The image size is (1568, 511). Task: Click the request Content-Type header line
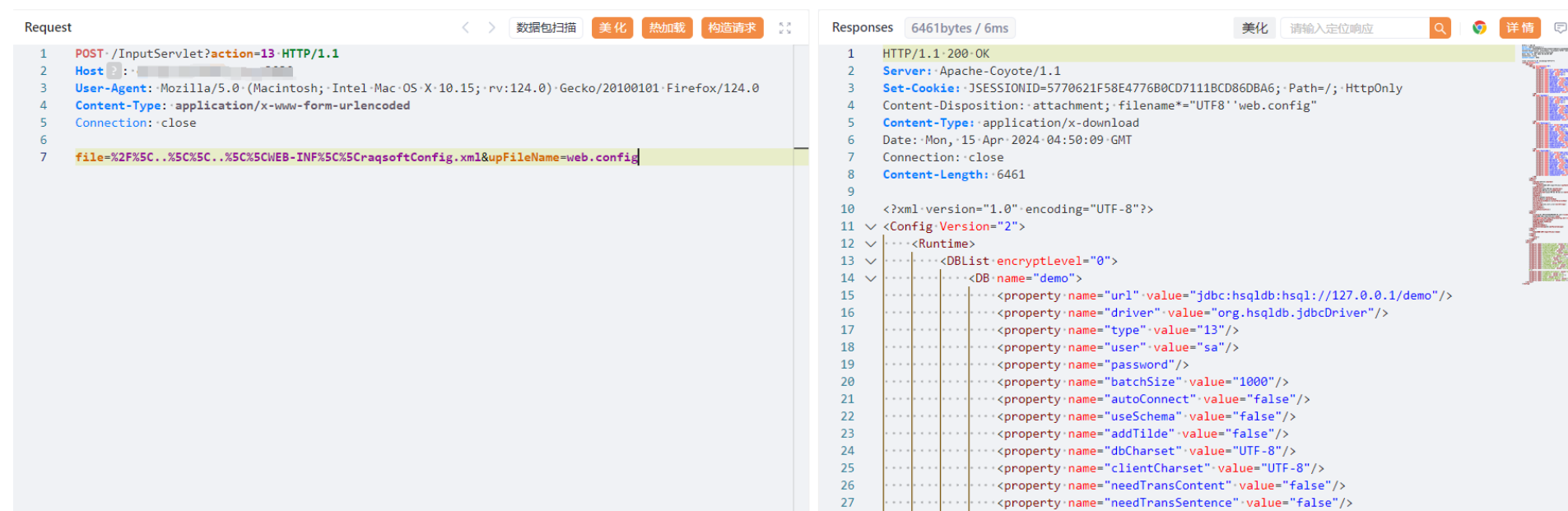(242, 105)
